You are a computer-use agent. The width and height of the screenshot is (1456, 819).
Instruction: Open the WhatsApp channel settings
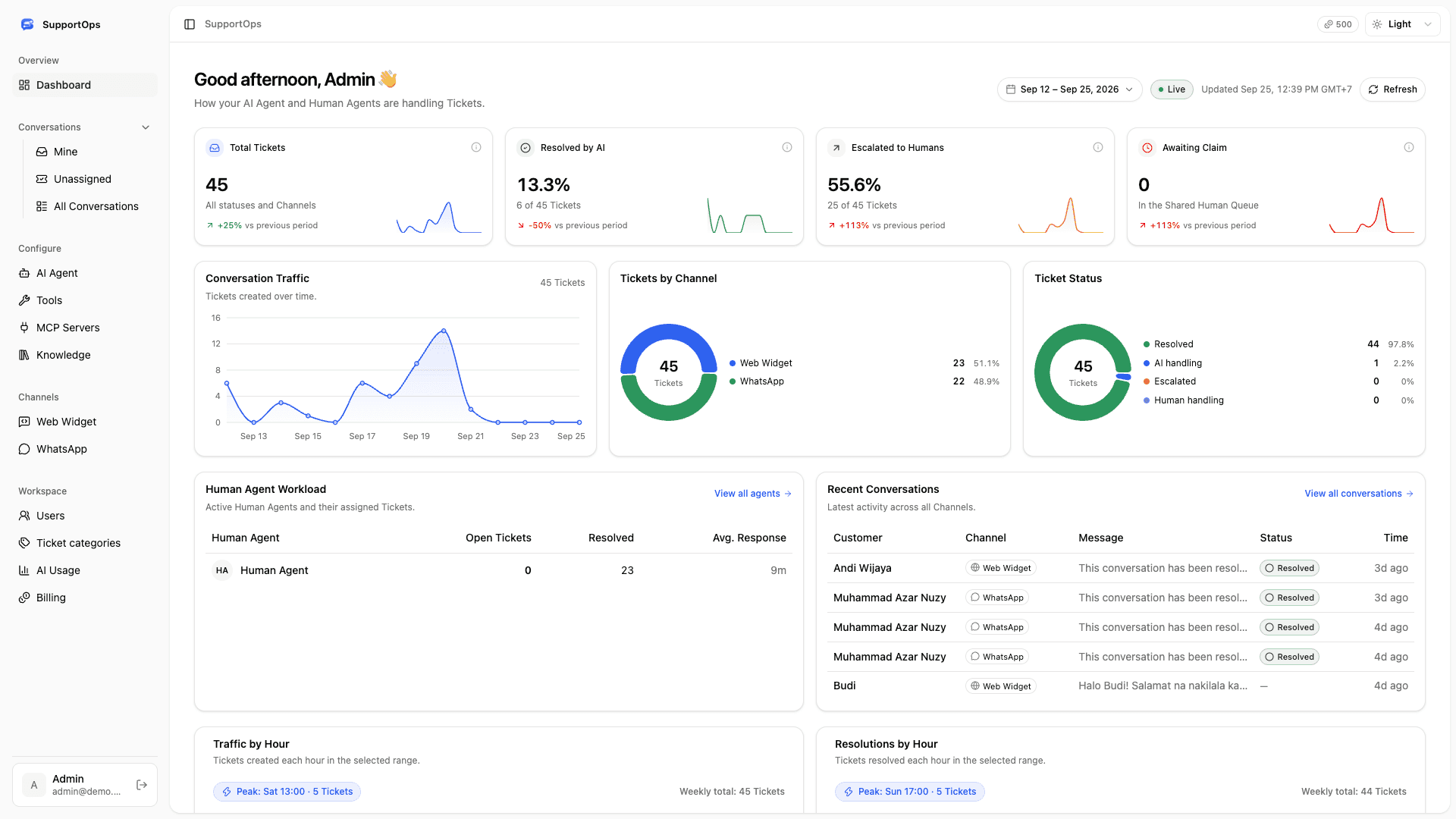point(85,449)
